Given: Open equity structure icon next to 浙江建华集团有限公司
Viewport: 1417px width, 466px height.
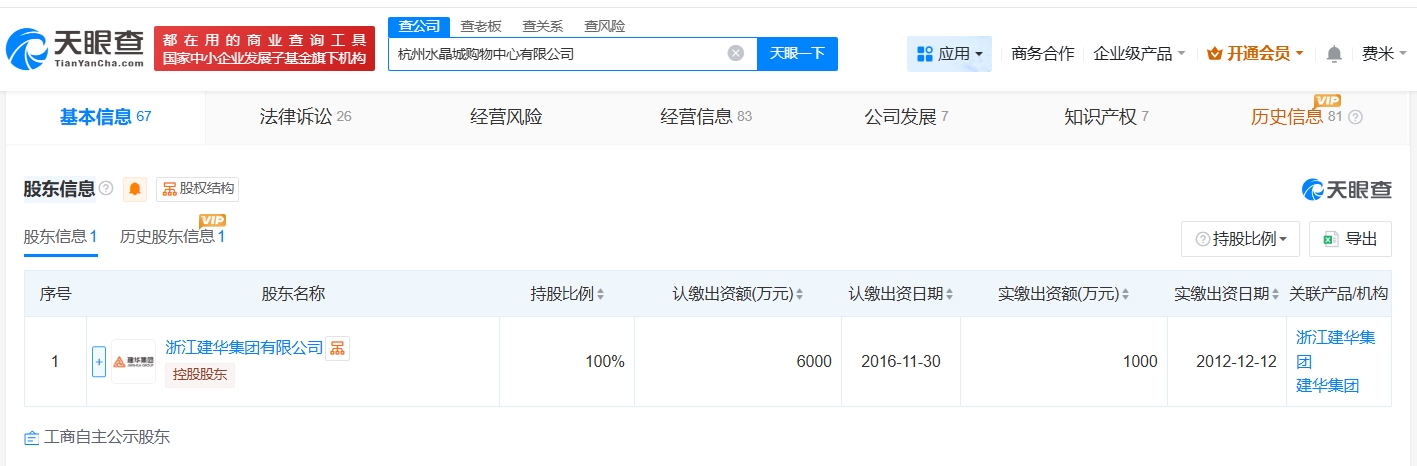Looking at the screenshot, I should tap(338, 348).
